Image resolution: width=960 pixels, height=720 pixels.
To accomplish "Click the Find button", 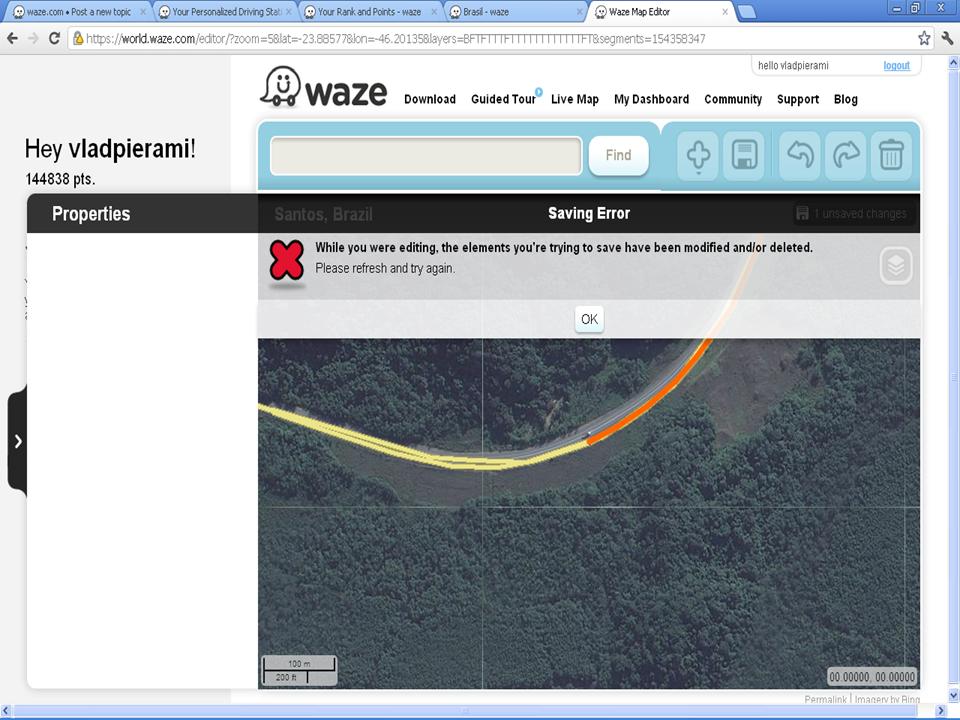I will [x=618, y=155].
